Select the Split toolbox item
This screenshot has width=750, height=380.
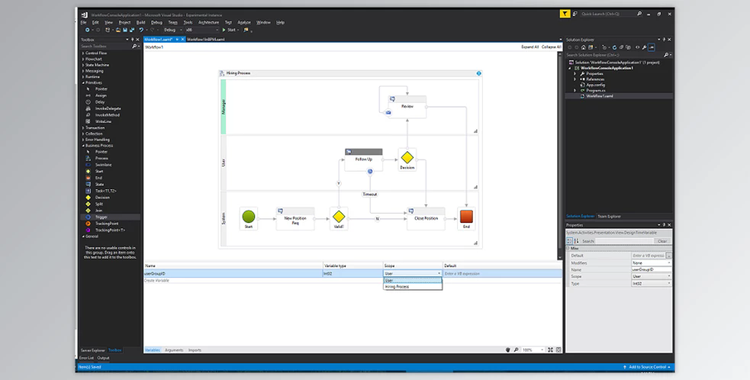pos(99,204)
